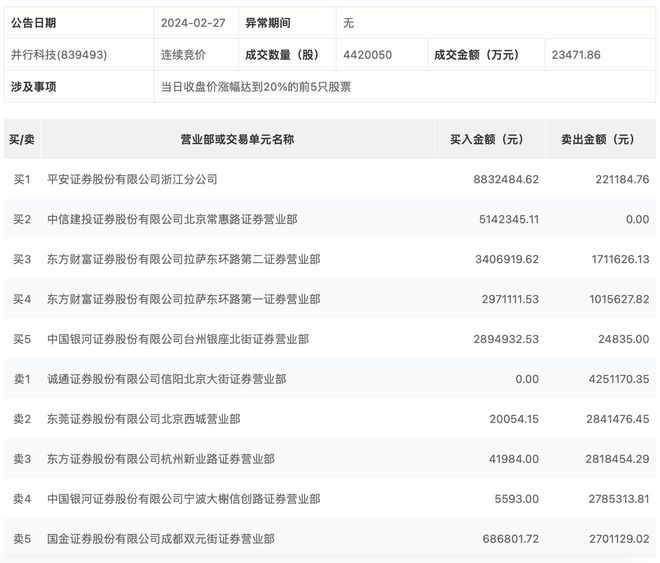This screenshot has height=563, width=660.
Task: Select buy amount 2894932.53
Action: 506,339
